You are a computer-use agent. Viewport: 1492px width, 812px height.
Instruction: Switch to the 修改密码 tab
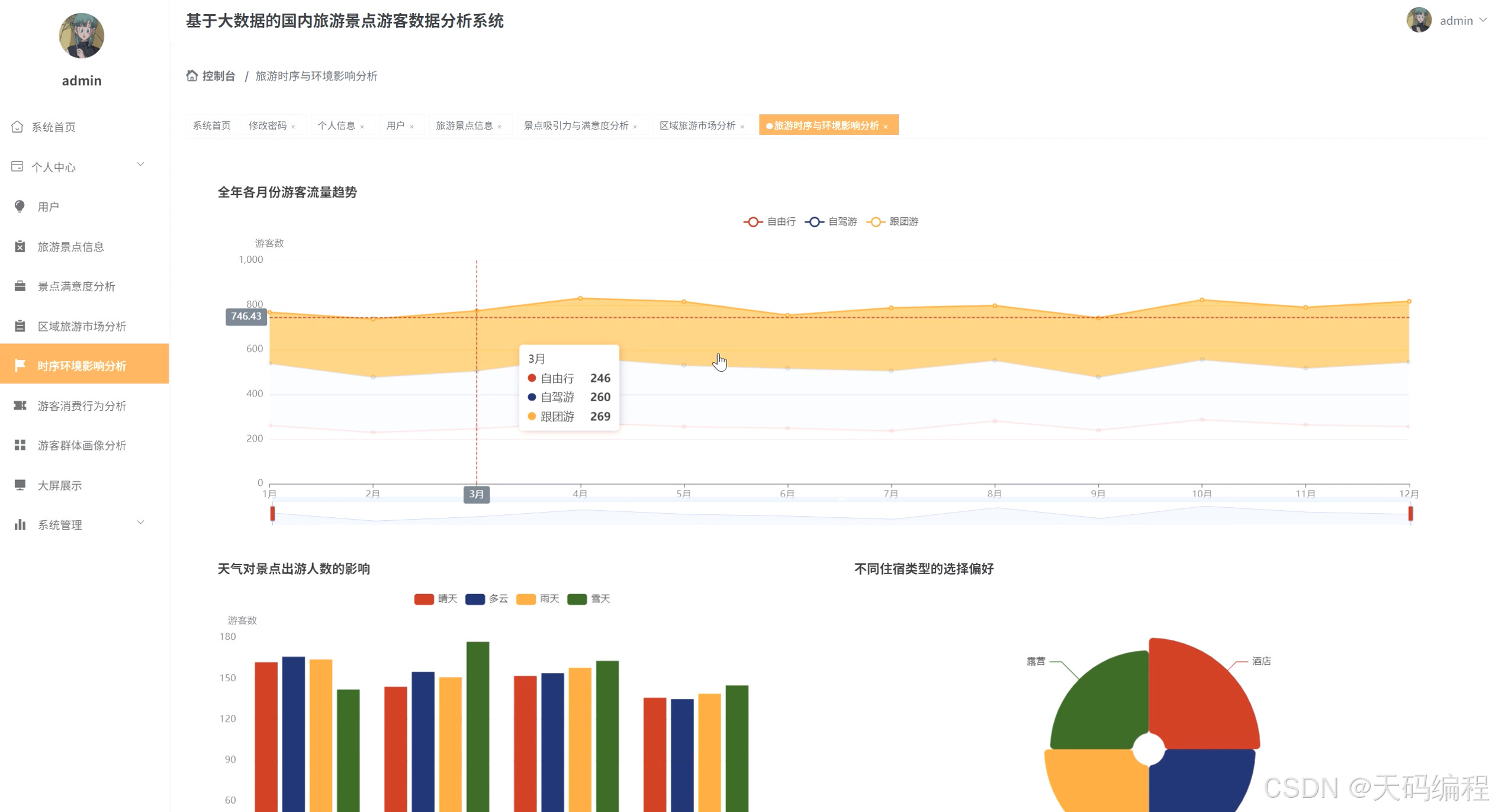pyautogui.click(x=268, y=125)
